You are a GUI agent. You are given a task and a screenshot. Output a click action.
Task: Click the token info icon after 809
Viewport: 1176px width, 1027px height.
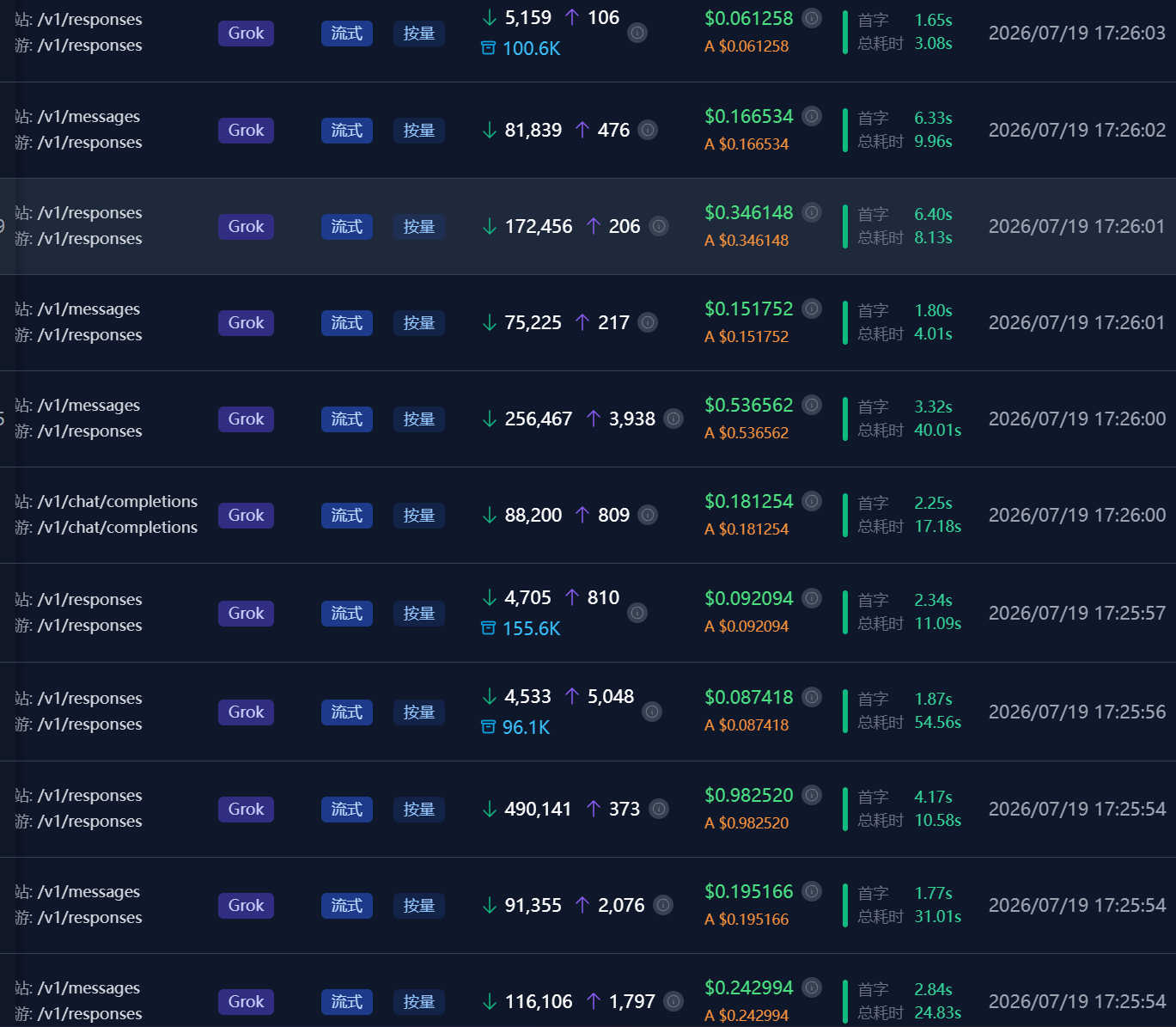[x=649, y=515]
